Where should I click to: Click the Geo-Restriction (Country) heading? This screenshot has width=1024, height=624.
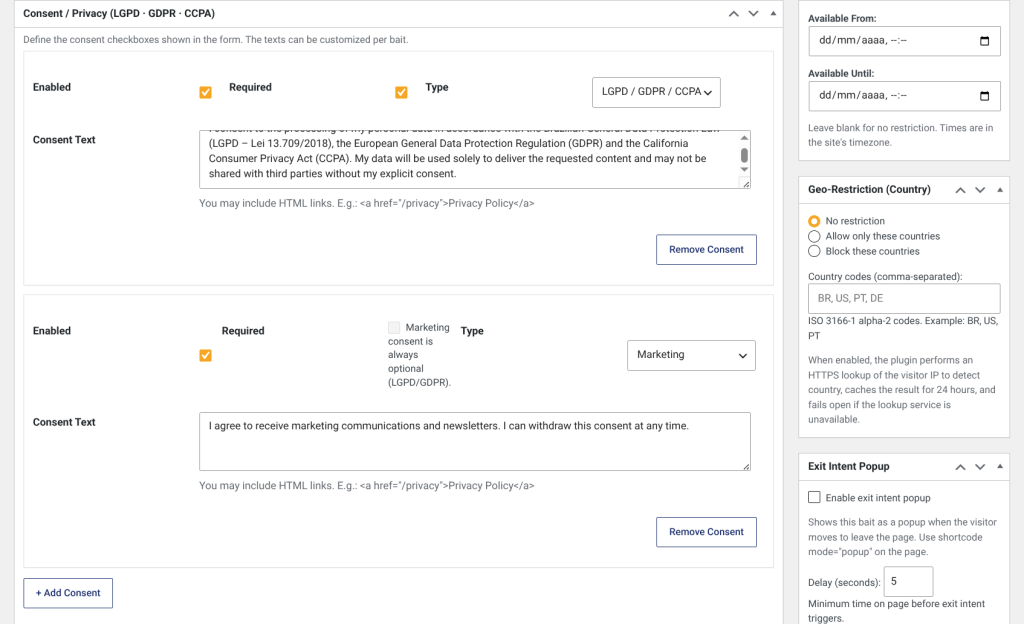pyautogui.click(x=869, y=190)
